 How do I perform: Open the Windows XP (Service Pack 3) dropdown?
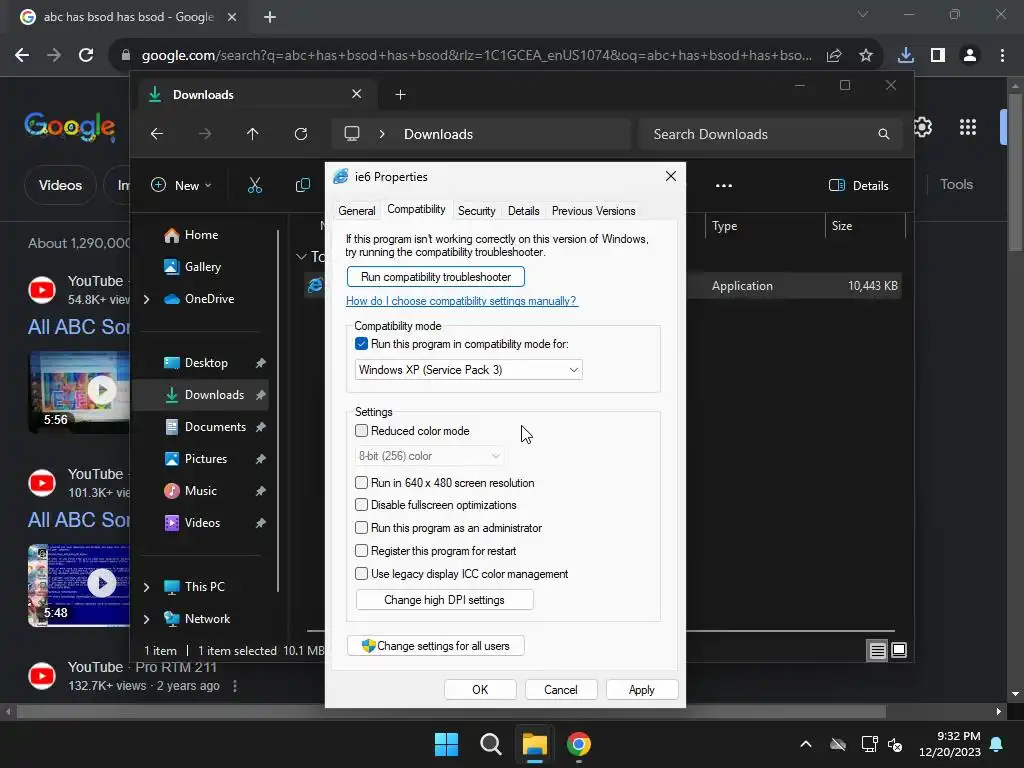point(468,370)
